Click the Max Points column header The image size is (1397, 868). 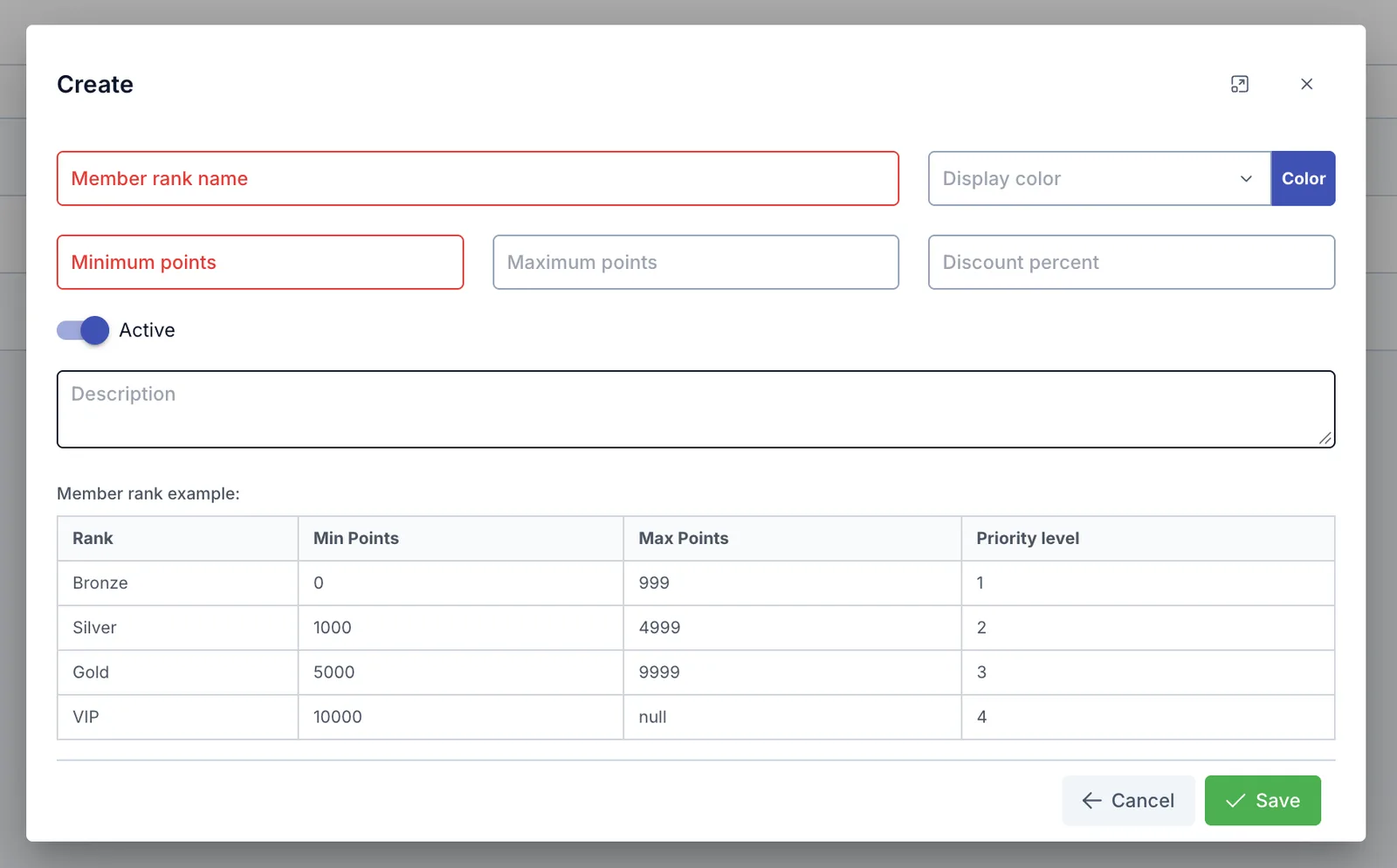point(793,538)
